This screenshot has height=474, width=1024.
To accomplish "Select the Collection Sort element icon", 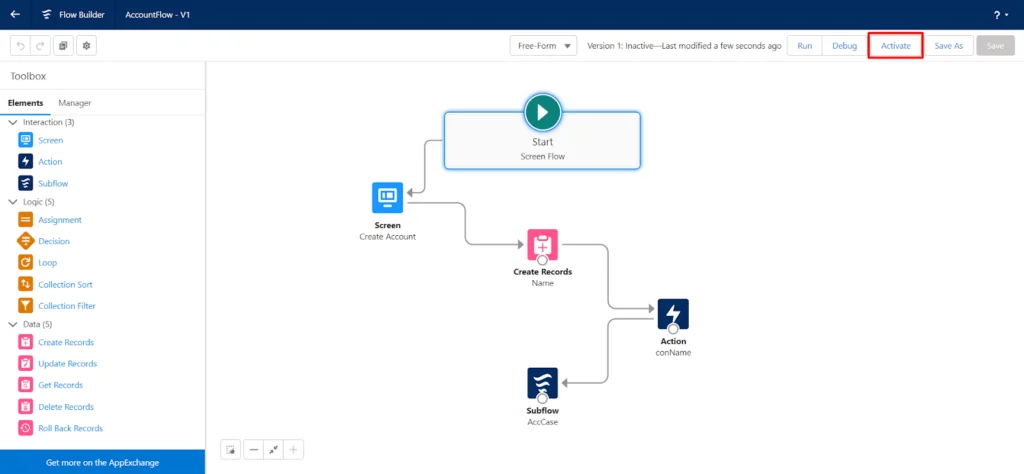I will [x=25, y=284].
